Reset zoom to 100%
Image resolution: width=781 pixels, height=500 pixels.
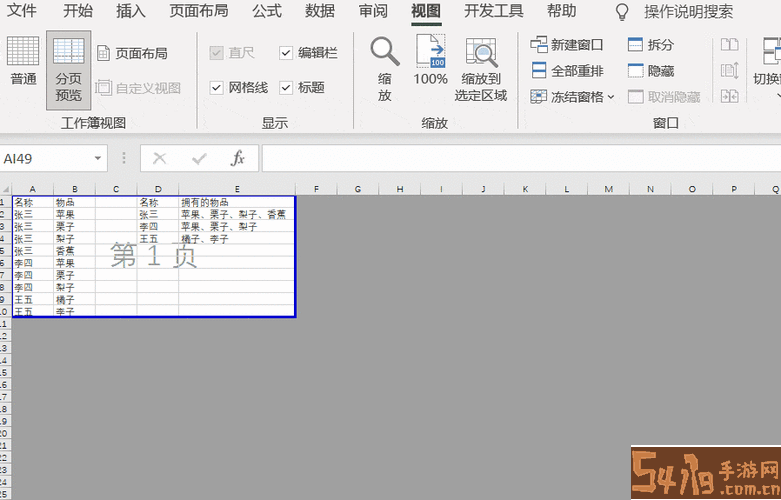tap(430, 60)
